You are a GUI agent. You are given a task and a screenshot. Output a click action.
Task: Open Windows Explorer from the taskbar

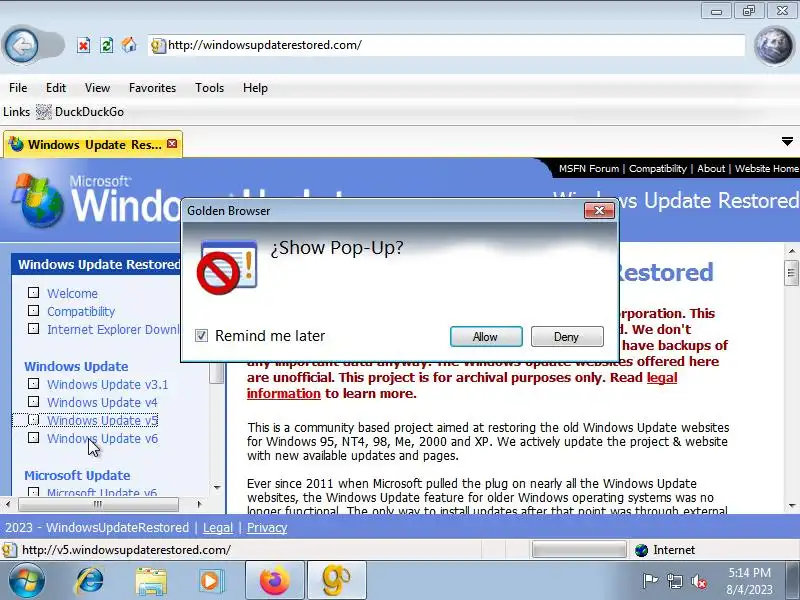click(x=151, y=581)
